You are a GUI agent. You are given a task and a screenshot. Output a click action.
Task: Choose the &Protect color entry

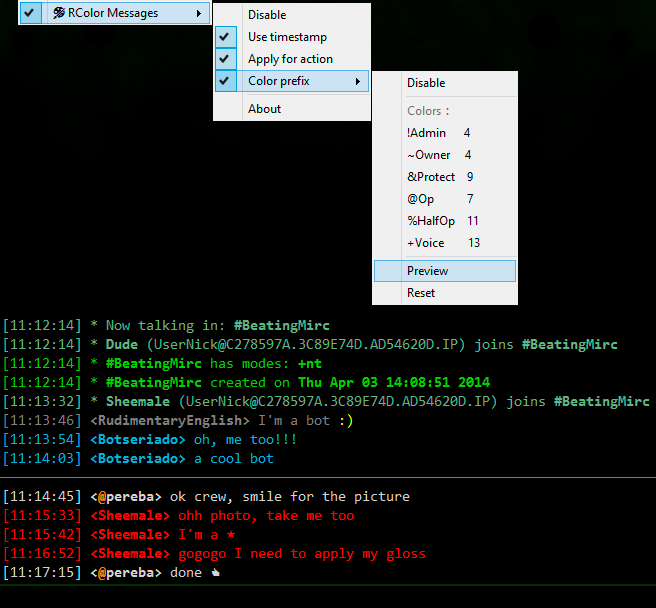(445, 177)
